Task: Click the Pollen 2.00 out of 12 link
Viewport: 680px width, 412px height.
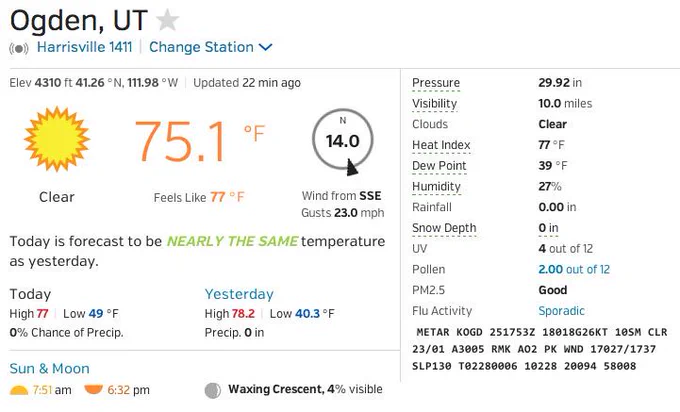Action: (574, 269)
